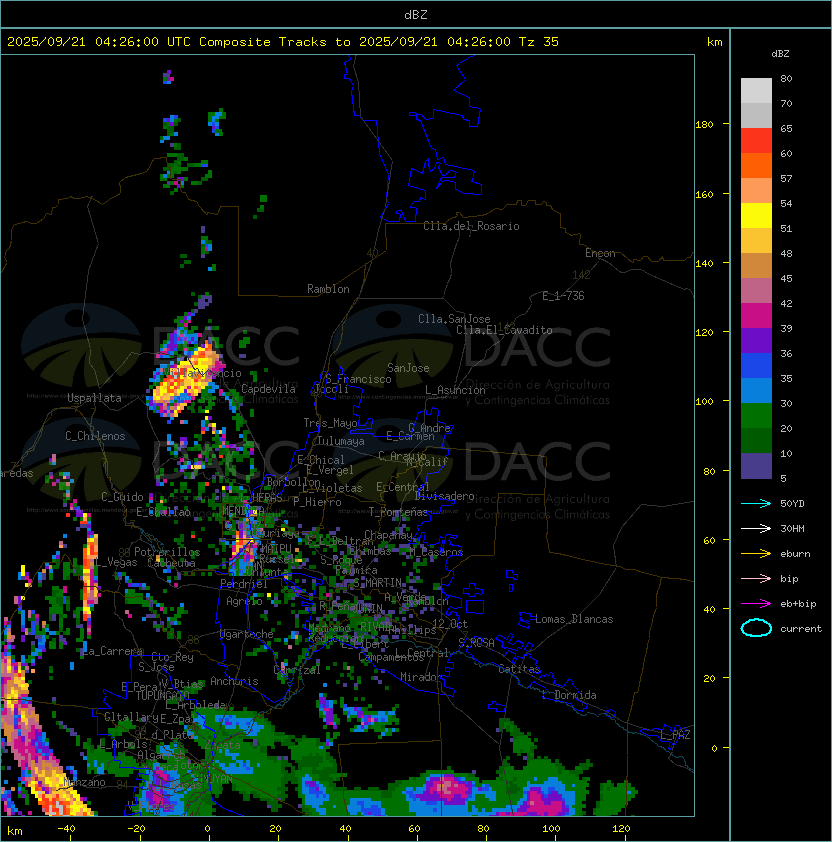Click the Encon place label

pos(600,253)
